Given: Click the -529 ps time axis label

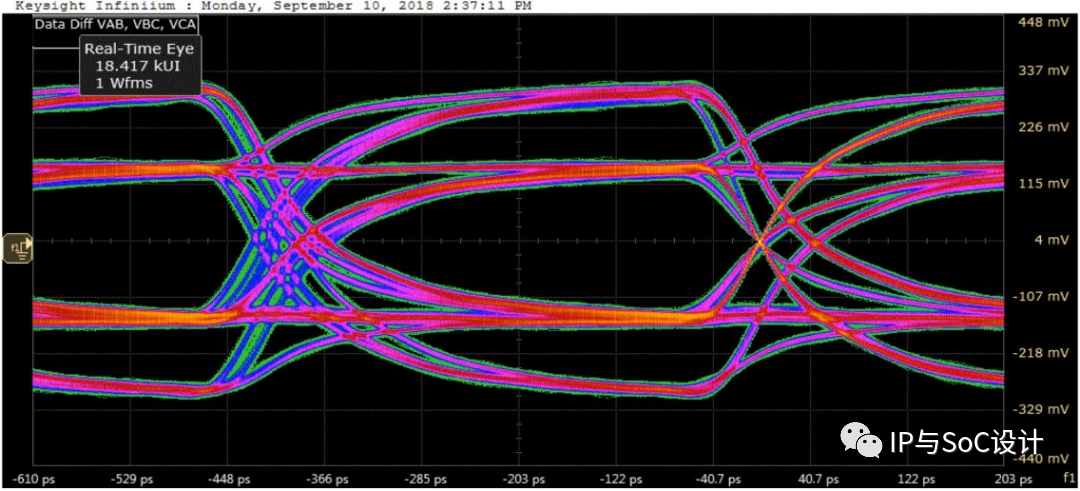Looking at the screenshot, I should coord(130,479).
